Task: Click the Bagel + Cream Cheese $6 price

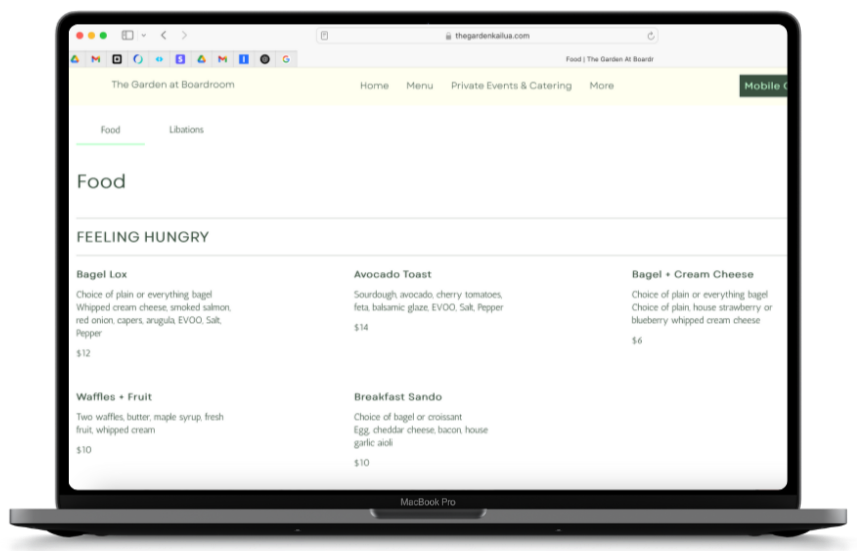Action: tap(637, 341)
